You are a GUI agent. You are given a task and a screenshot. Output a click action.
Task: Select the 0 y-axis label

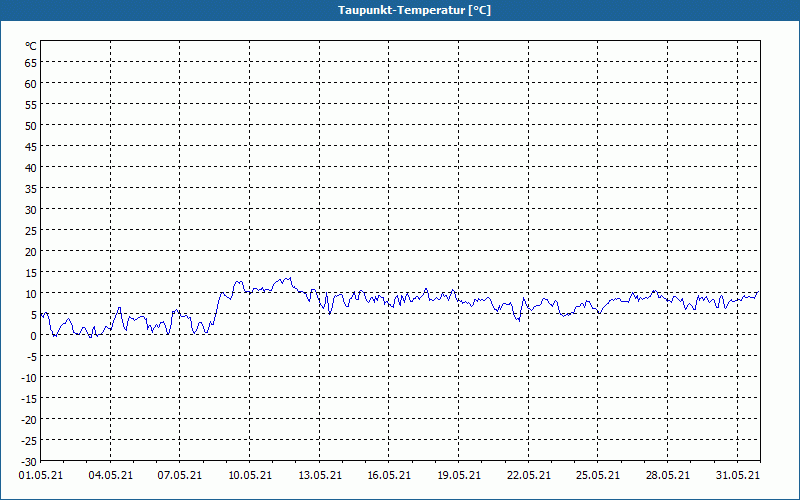coord(34,336)
